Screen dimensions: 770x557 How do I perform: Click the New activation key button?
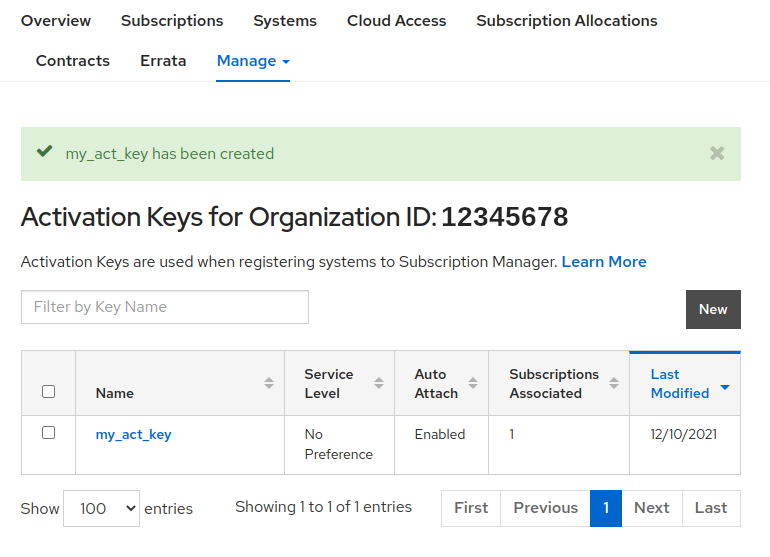pos(712,309)
